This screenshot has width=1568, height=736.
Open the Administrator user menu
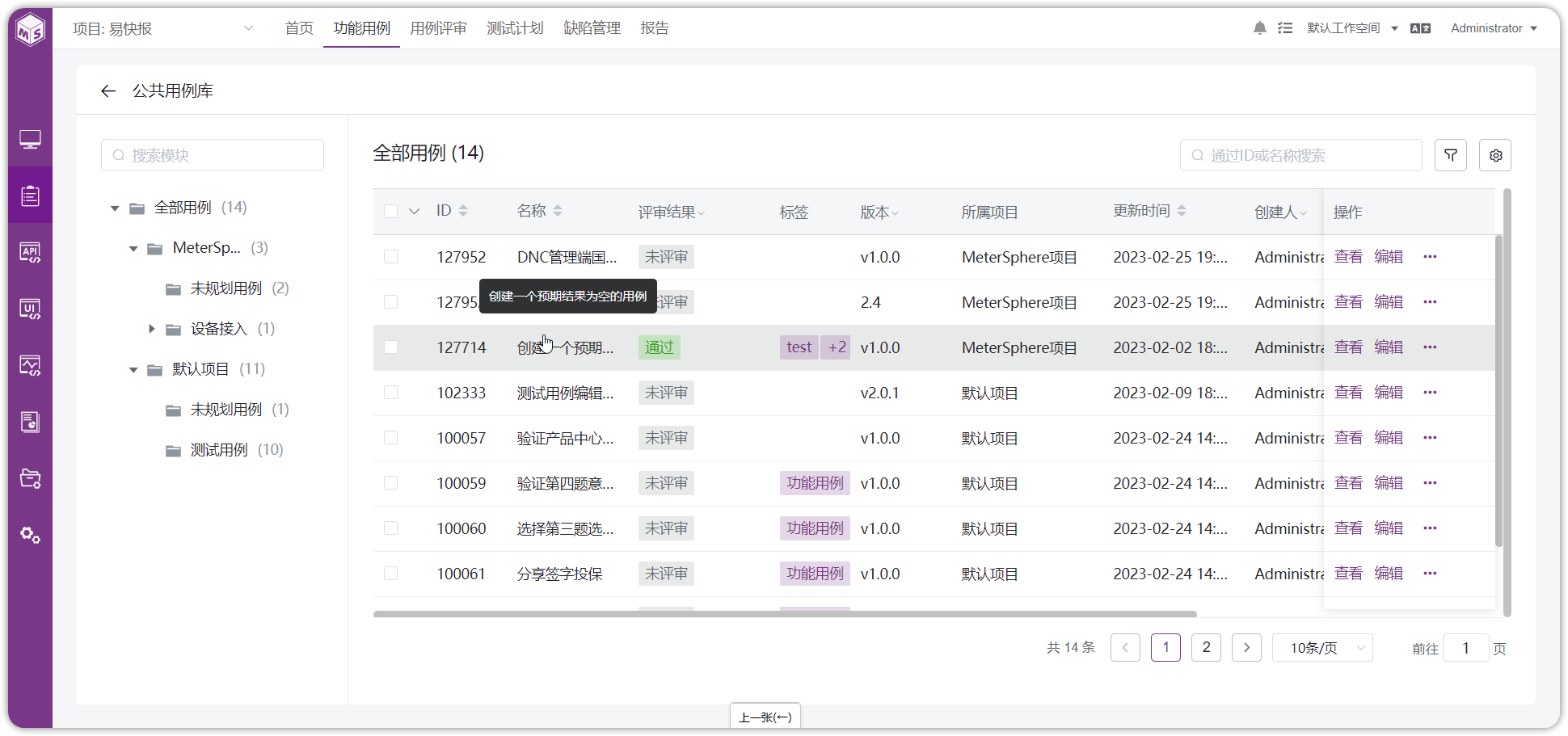tap(1494, 28)
